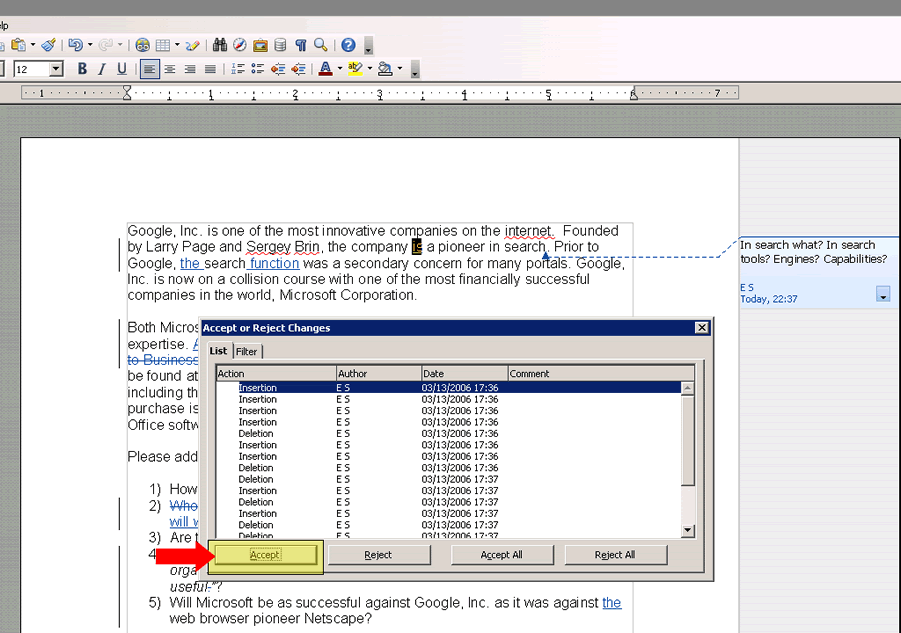Sort changes by Author column header

pos(379,373)
